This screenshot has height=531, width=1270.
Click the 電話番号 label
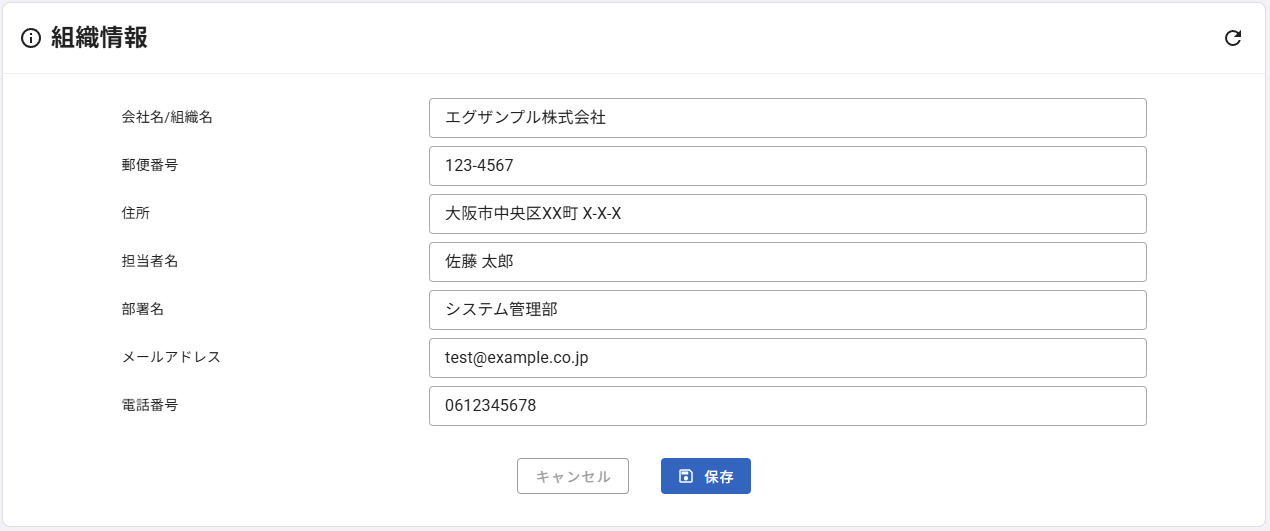(150, 405)
